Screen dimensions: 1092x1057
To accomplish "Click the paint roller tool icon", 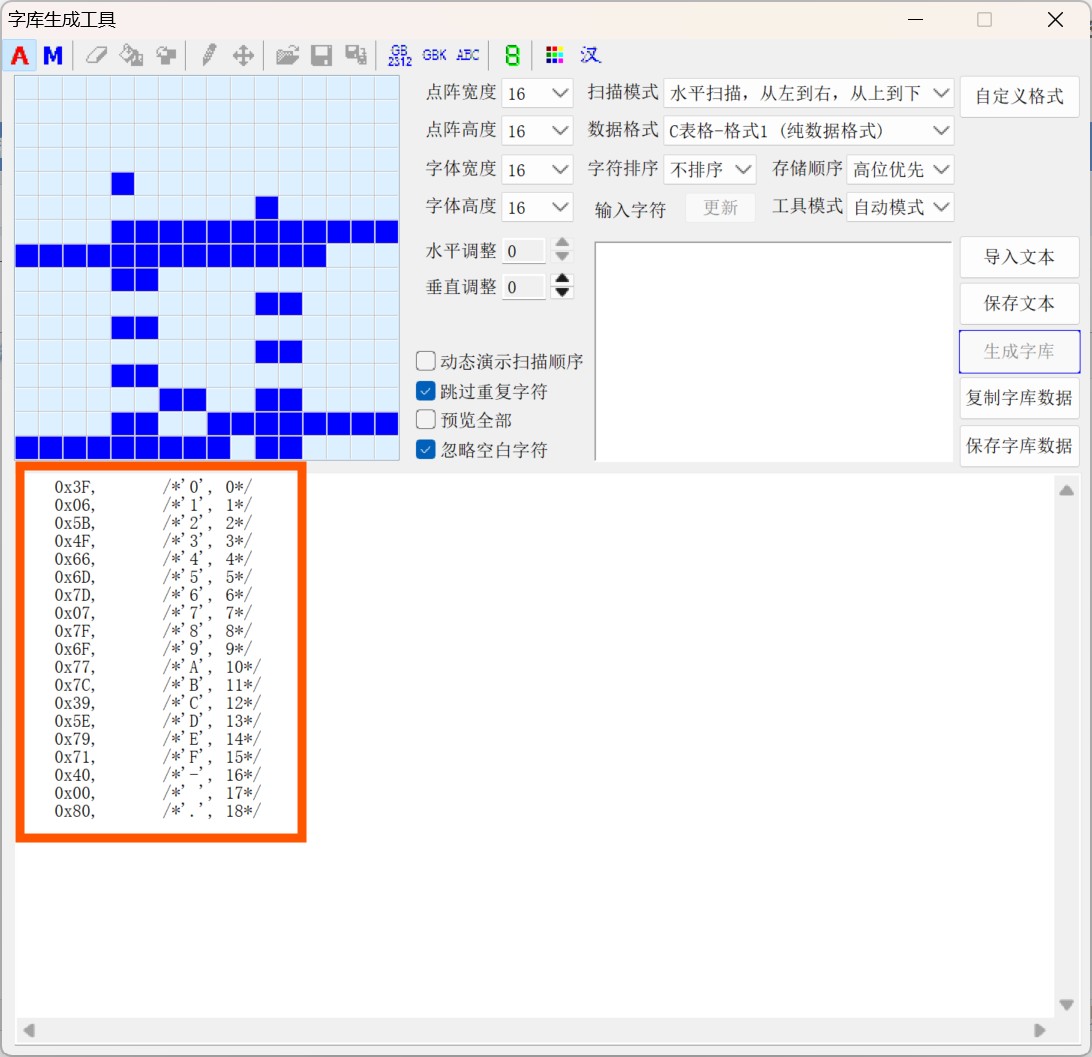I will click(166, 55).
